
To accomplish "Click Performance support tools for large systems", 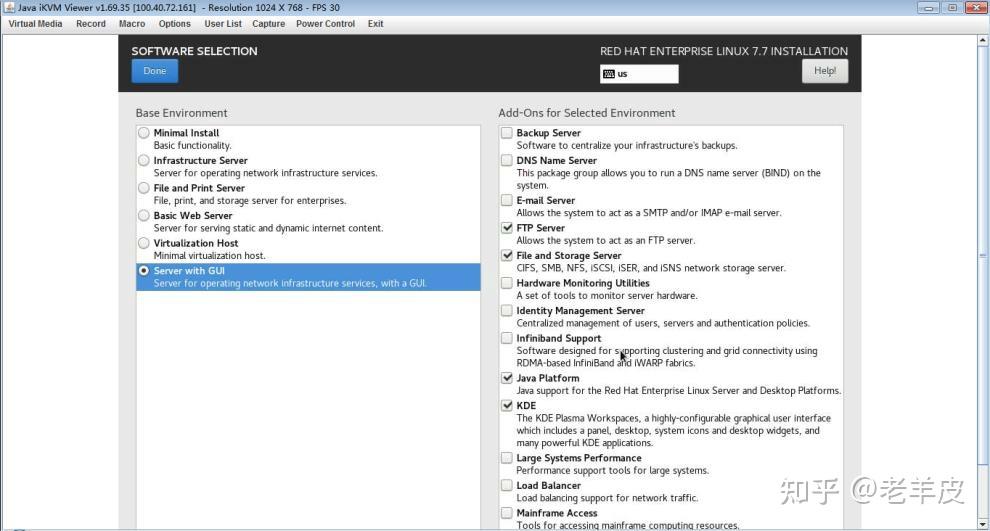I will click(612, 470).
